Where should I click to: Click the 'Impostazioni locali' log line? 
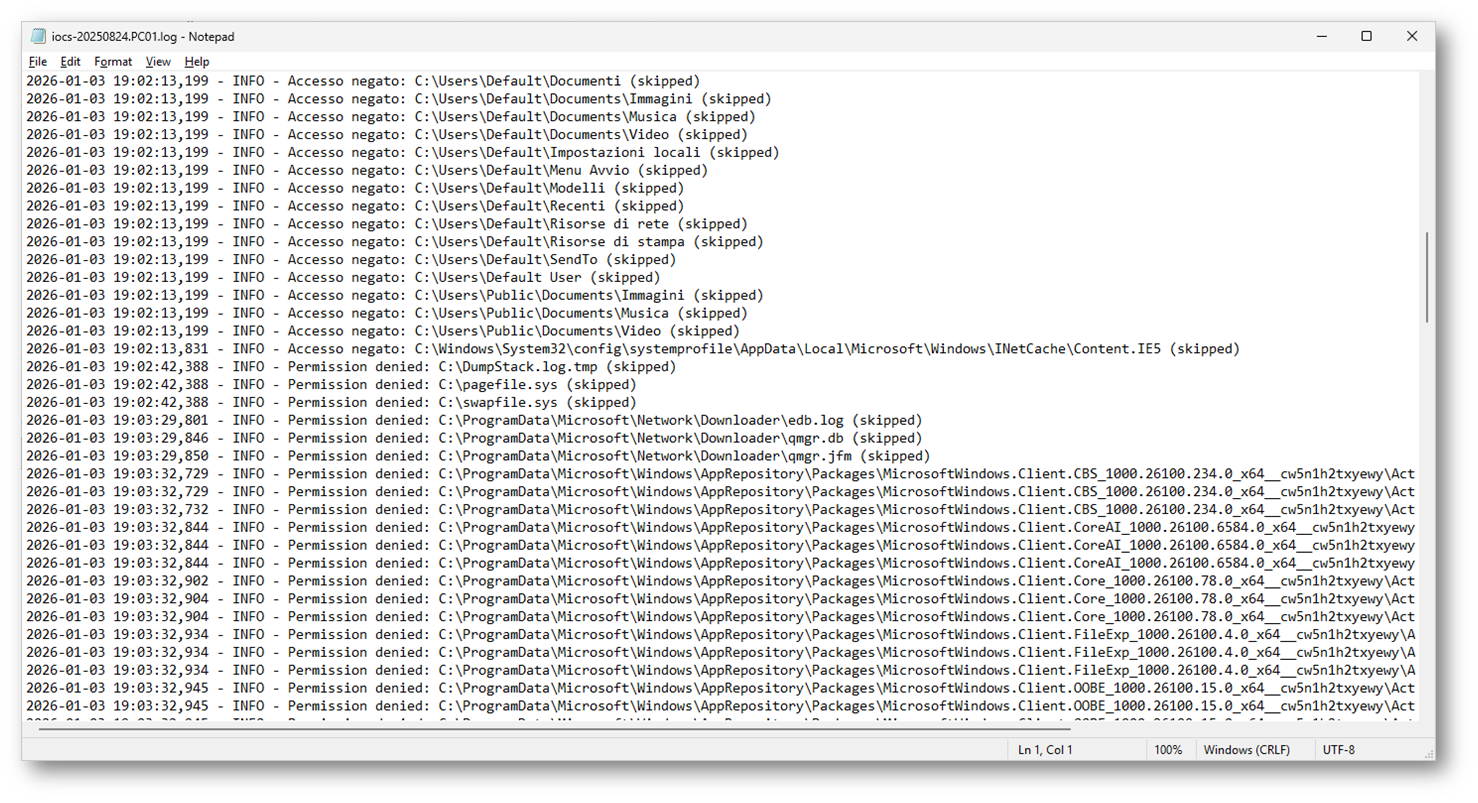click(x=402, y=153)
